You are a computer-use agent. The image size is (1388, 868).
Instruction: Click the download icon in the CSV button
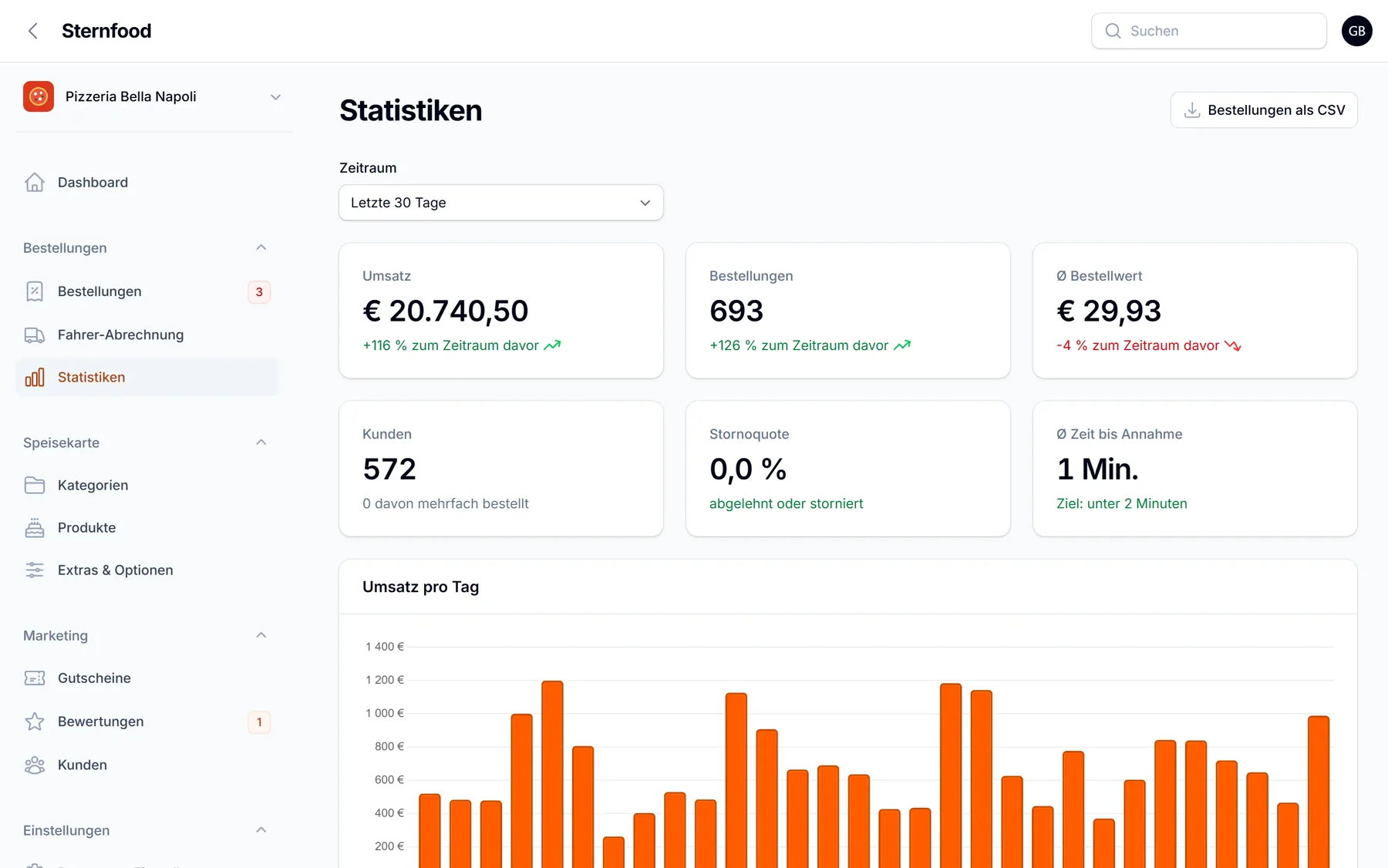[x=1192, y=110]
